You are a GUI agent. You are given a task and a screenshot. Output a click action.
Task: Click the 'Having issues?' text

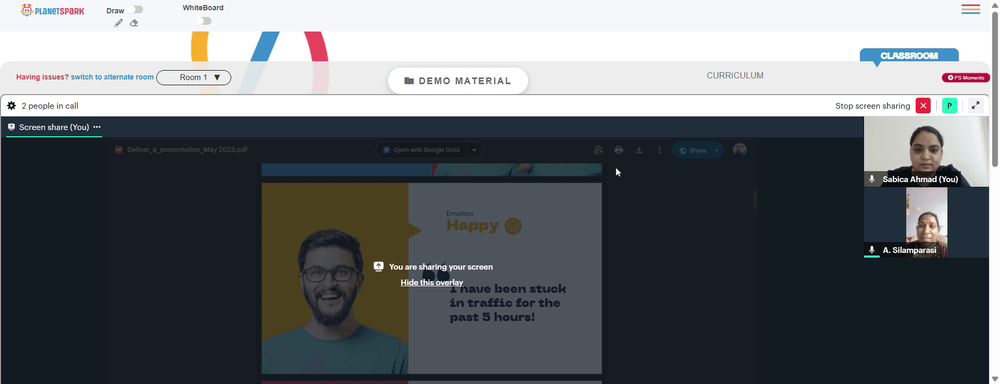42,77
